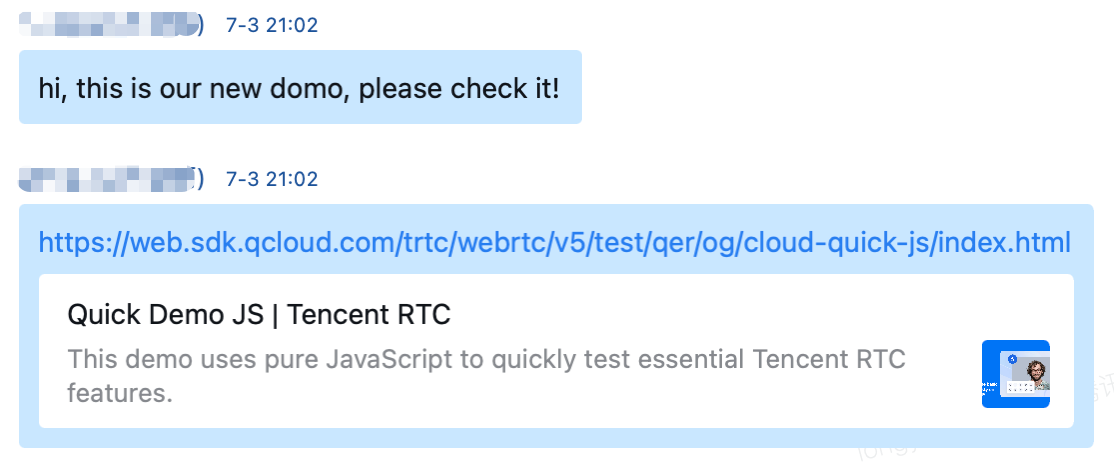The width and height of the screenshot is (1114, 470).
Task: Open the web.sdk.qcloud.com demo link
Action: point(554,242)
